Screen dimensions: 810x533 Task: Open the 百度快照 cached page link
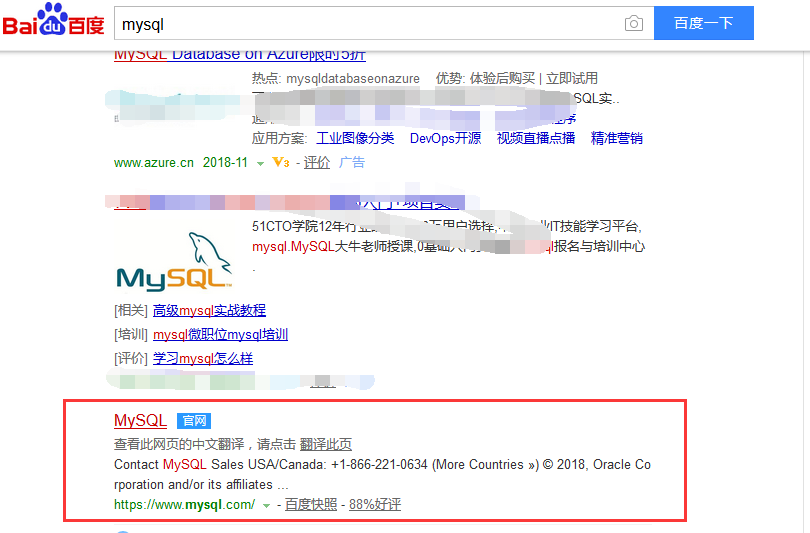(311, 505)
